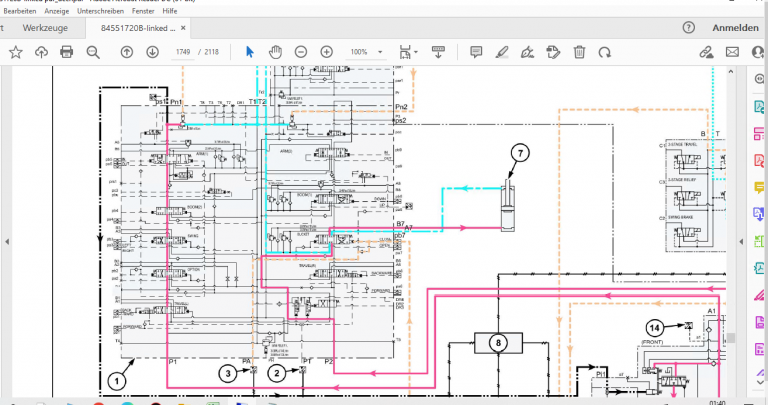Expand the left navigation pane arrow

pyautogui.click(x=7, y=240)
